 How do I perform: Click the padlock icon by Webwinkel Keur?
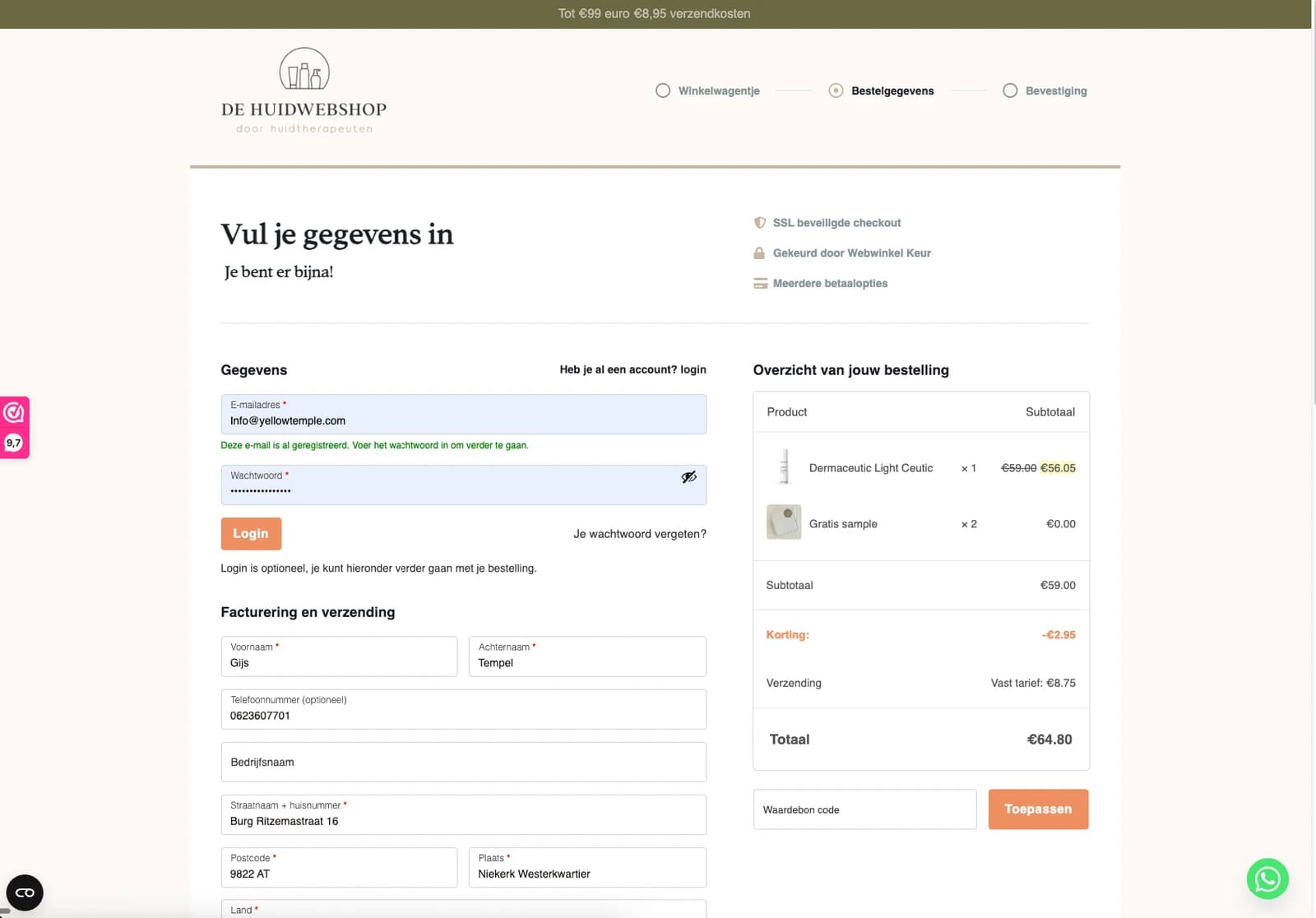point(759,253)
